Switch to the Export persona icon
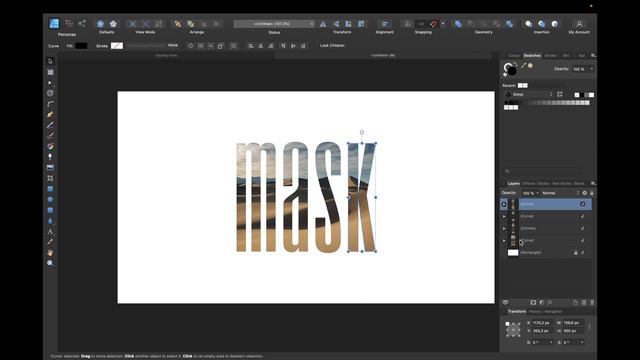 tap(82, 24)
